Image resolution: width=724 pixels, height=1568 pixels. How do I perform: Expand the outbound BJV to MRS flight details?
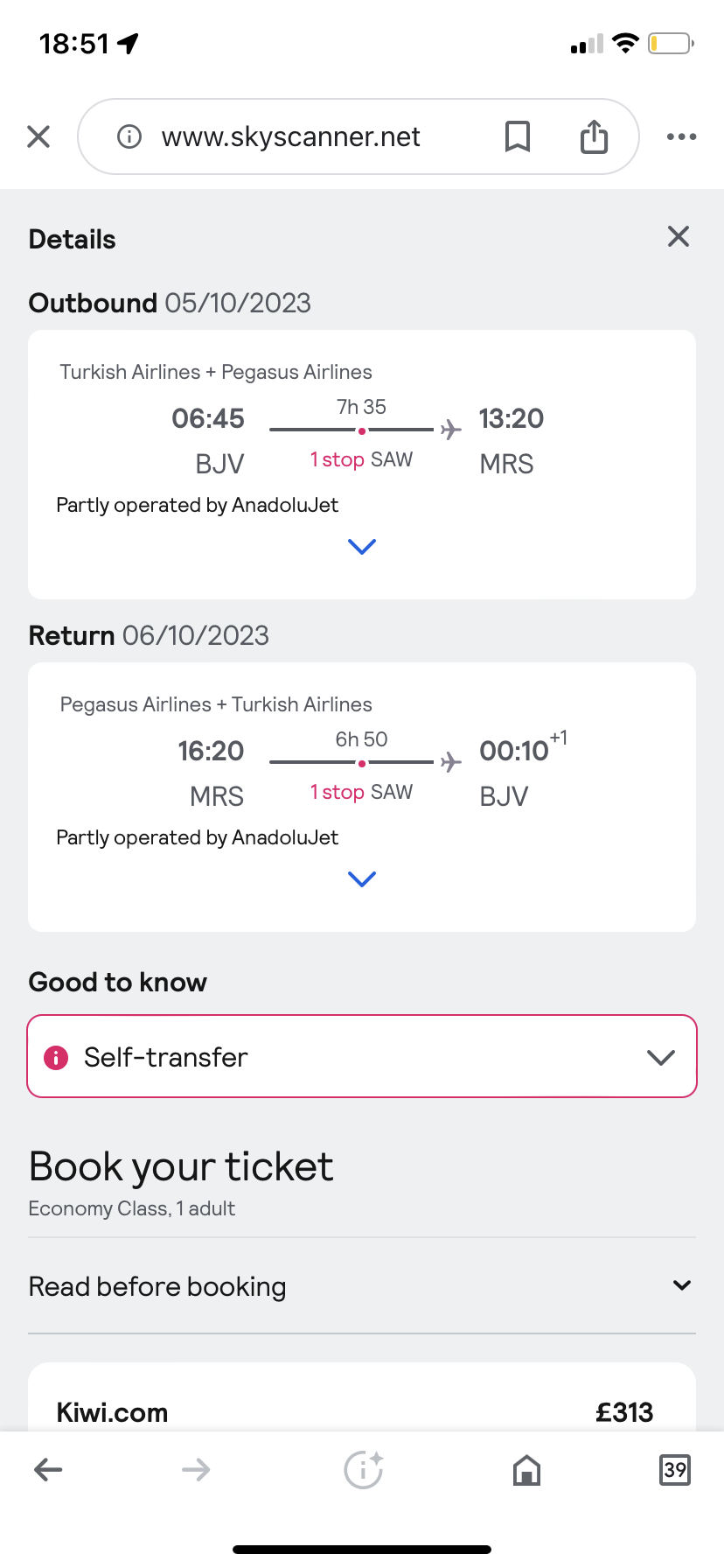(362, 547)
